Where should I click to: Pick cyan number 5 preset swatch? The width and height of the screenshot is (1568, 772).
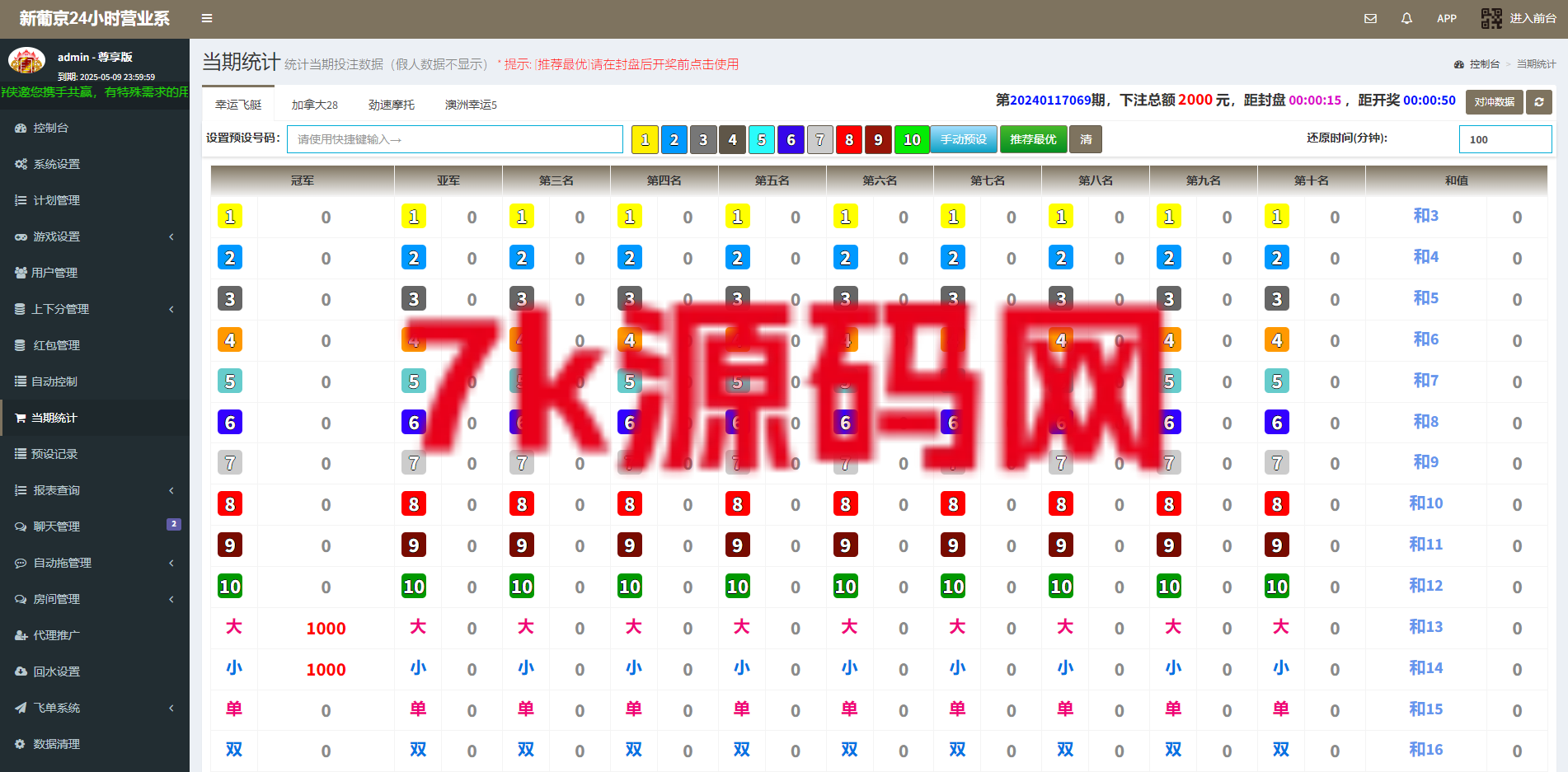pyautogui.click(x=762, y=139)
